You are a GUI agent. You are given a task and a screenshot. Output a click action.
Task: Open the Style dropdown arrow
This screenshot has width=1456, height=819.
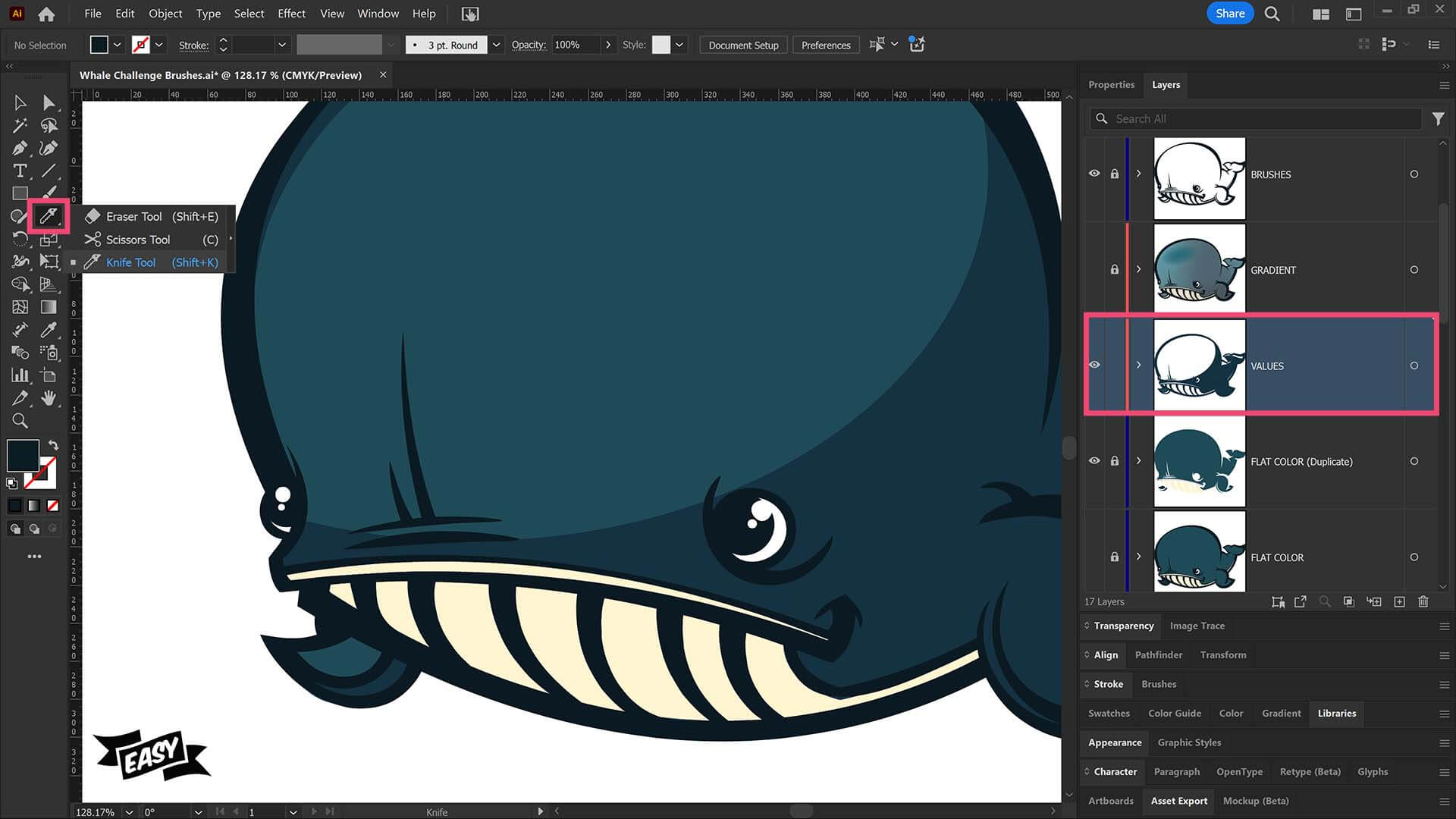[x=679, y=45]
